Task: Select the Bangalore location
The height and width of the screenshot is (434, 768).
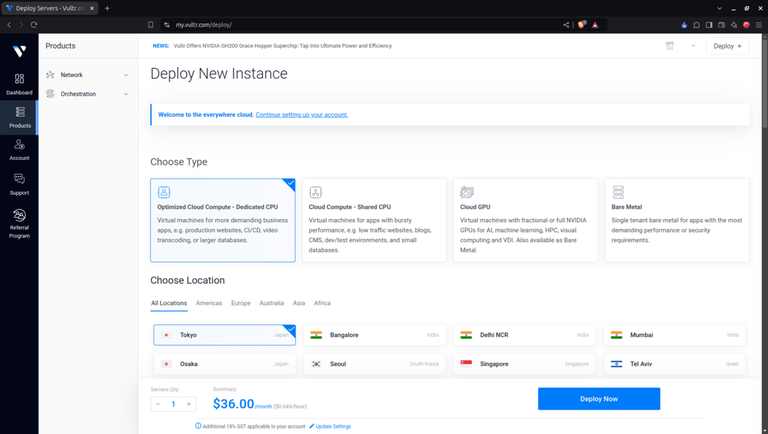Action: 375,335
